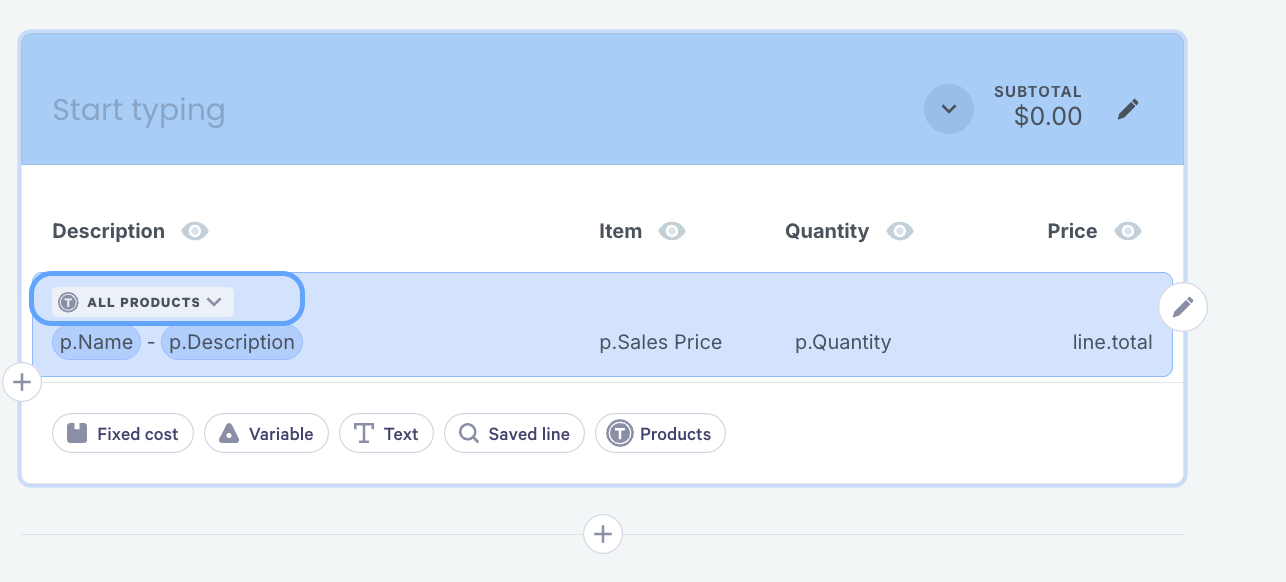Click the plus icon left of product line

click(22, 382)
